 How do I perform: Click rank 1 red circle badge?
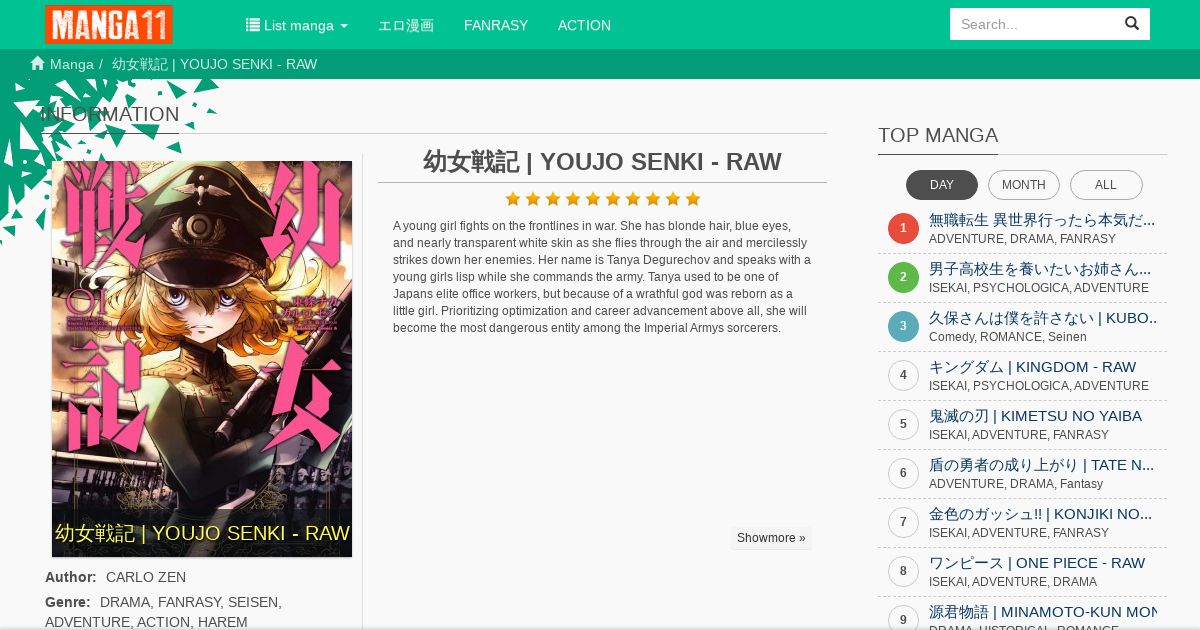click(903, 228)
